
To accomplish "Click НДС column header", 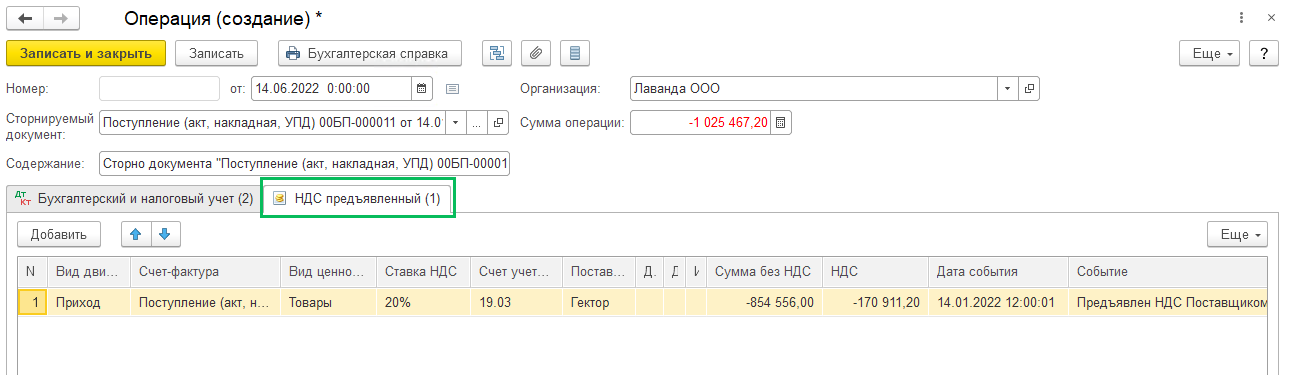I will [875, 271].
